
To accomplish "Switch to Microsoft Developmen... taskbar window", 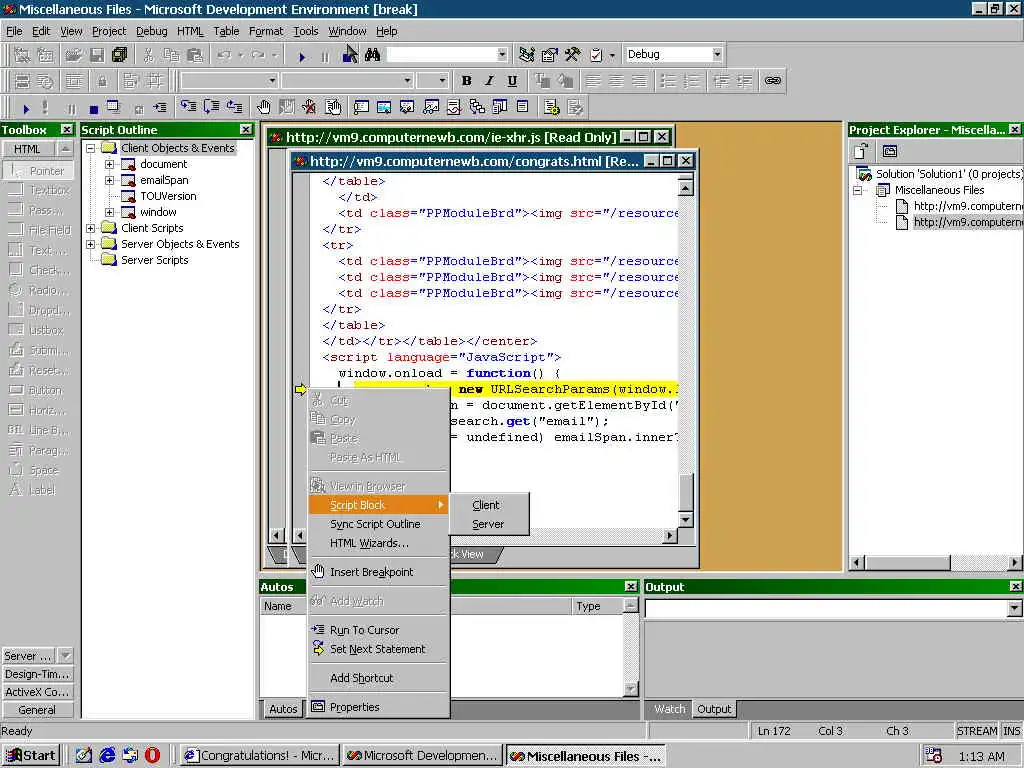I will point(422,756).
